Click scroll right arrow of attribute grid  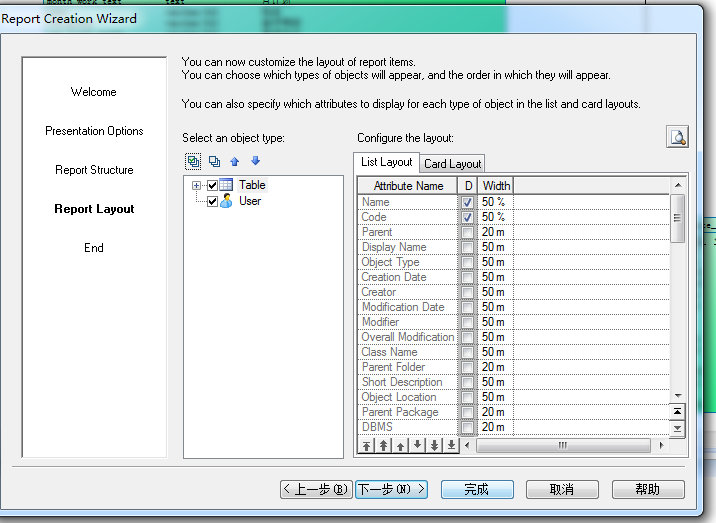662,445
